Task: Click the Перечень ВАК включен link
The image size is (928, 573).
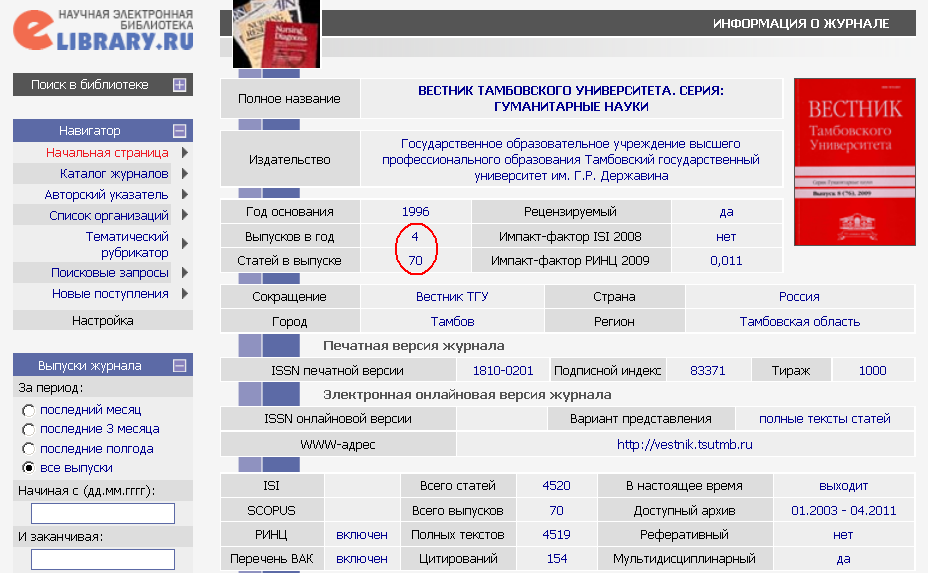Action: pos(362,559)
